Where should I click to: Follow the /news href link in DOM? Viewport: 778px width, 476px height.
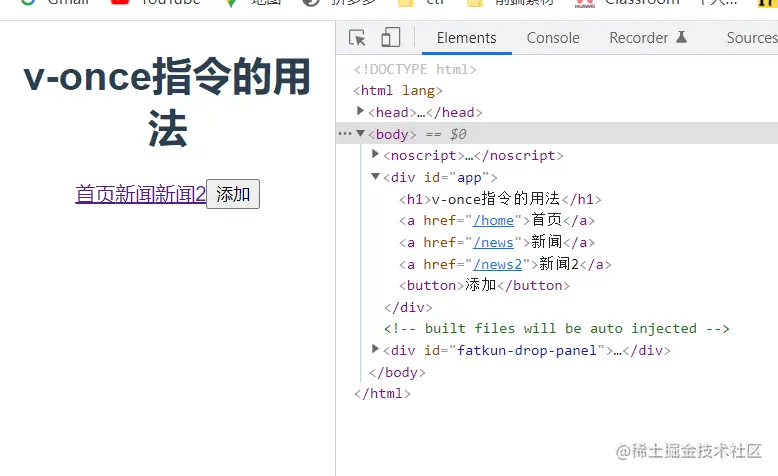click(493, 242)
